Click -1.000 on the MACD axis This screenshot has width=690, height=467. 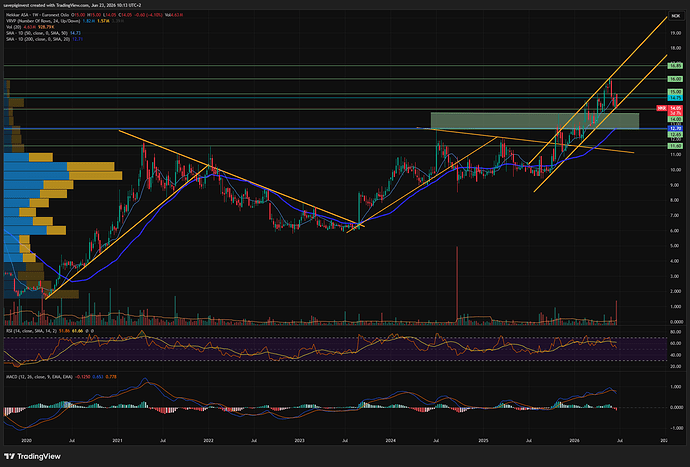point(675,428)
